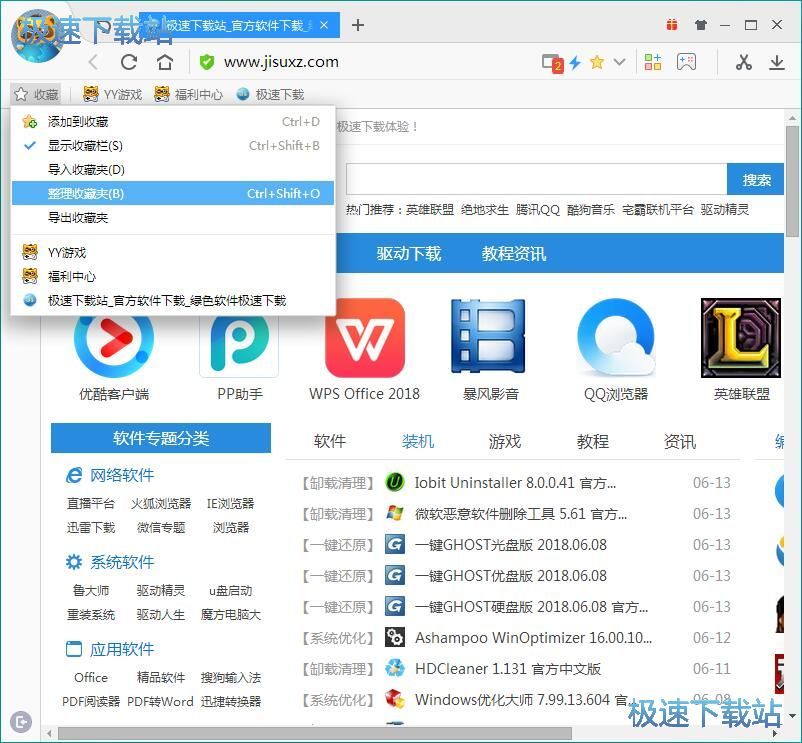
Task: Click the page search input field
Action: click(536, 179)
